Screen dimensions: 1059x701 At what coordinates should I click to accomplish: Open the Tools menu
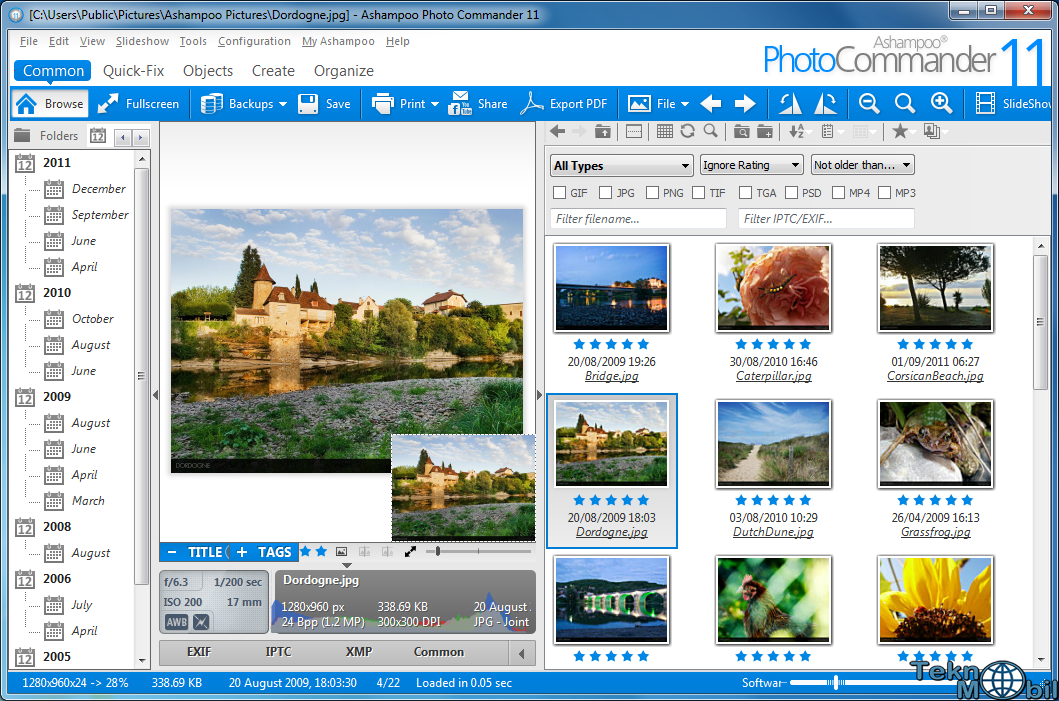click(193, 41)
